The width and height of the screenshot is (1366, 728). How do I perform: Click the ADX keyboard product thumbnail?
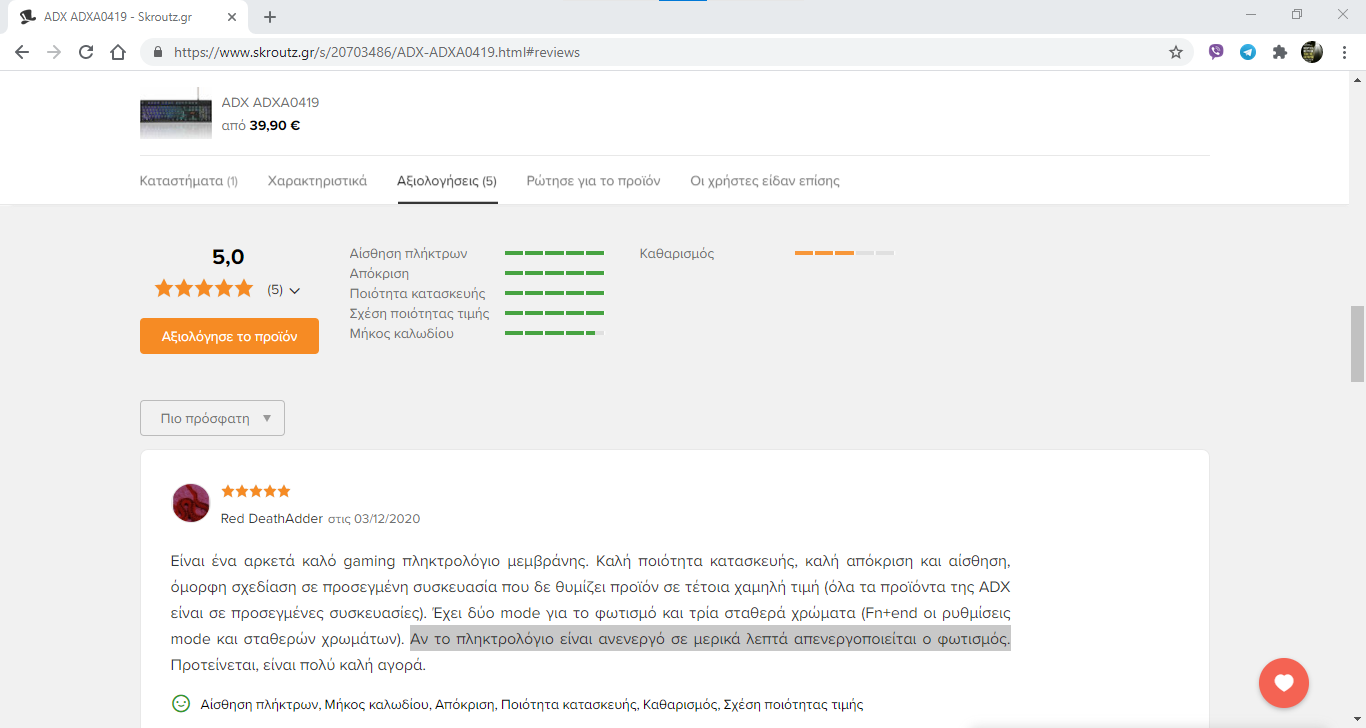(x=176, y=113)
